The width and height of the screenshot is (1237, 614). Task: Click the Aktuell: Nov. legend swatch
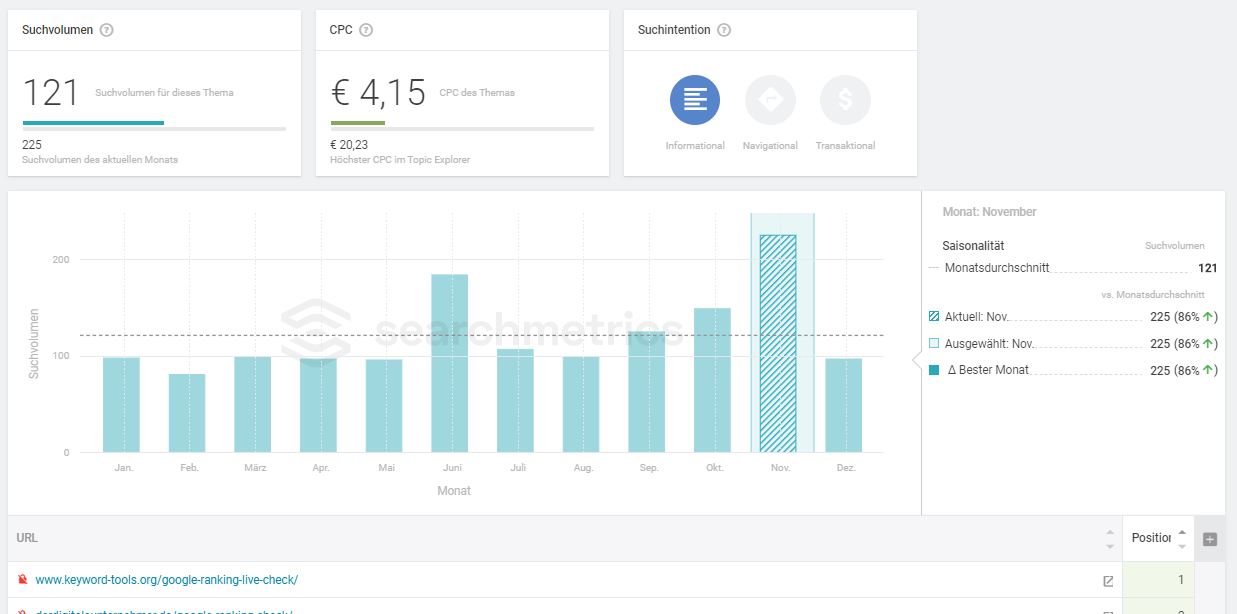(934, 317)
